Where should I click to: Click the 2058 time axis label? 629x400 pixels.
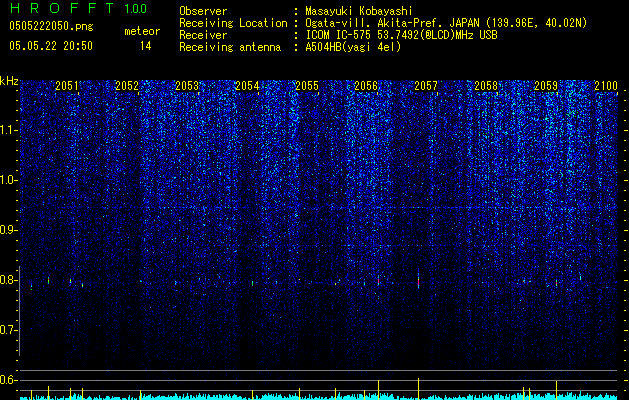pyautogui.click(x=486, y=86)
